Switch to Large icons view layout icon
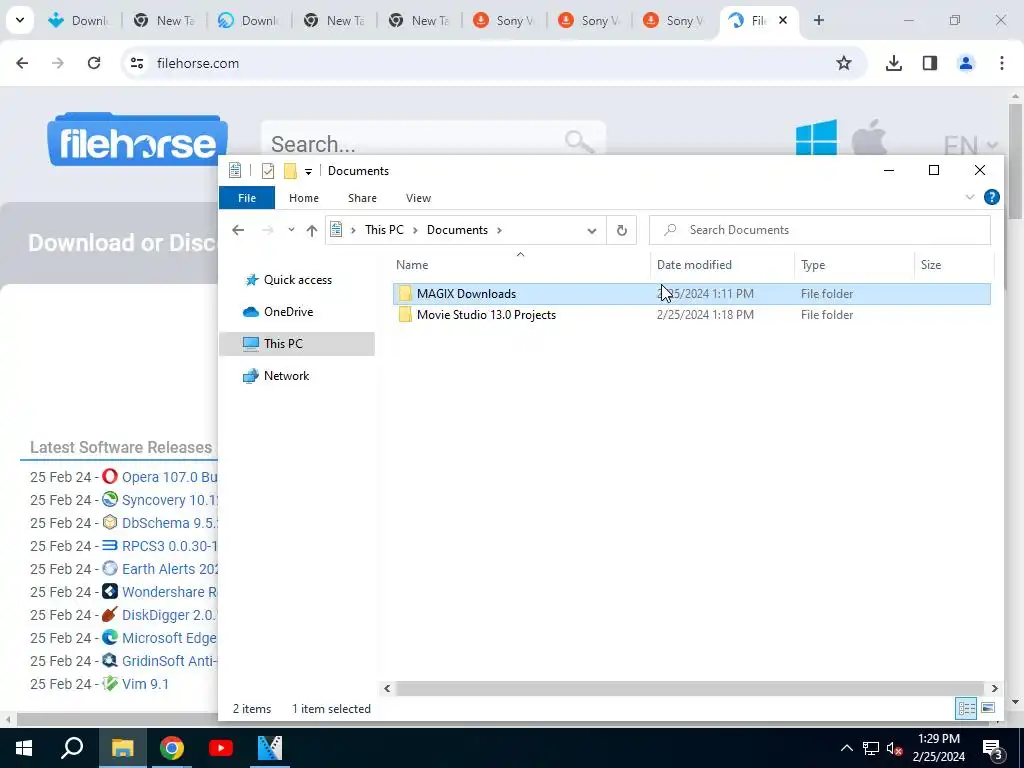 [988, 708]
